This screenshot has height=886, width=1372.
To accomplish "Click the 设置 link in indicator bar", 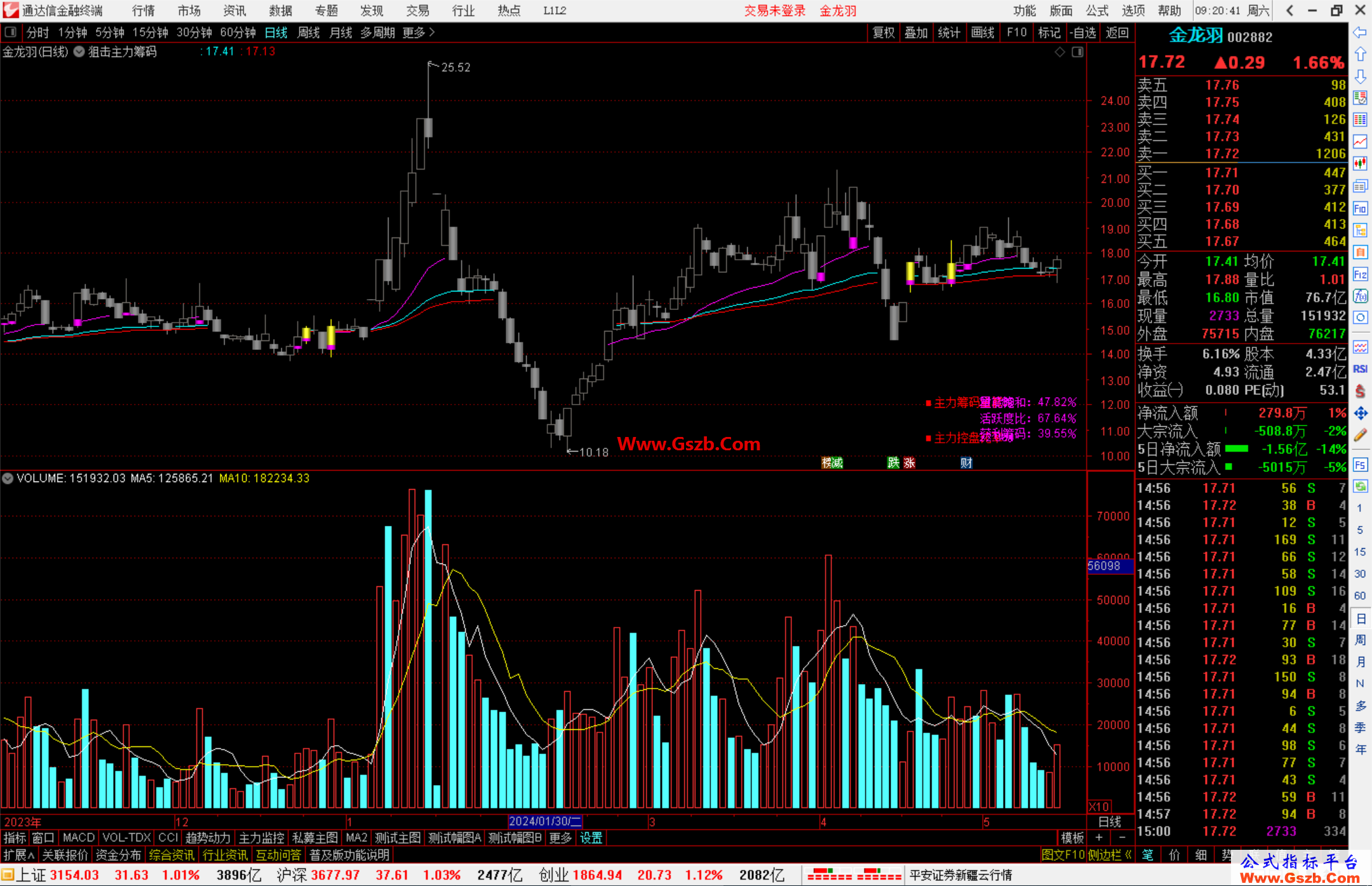I will [x=591, y=838].
